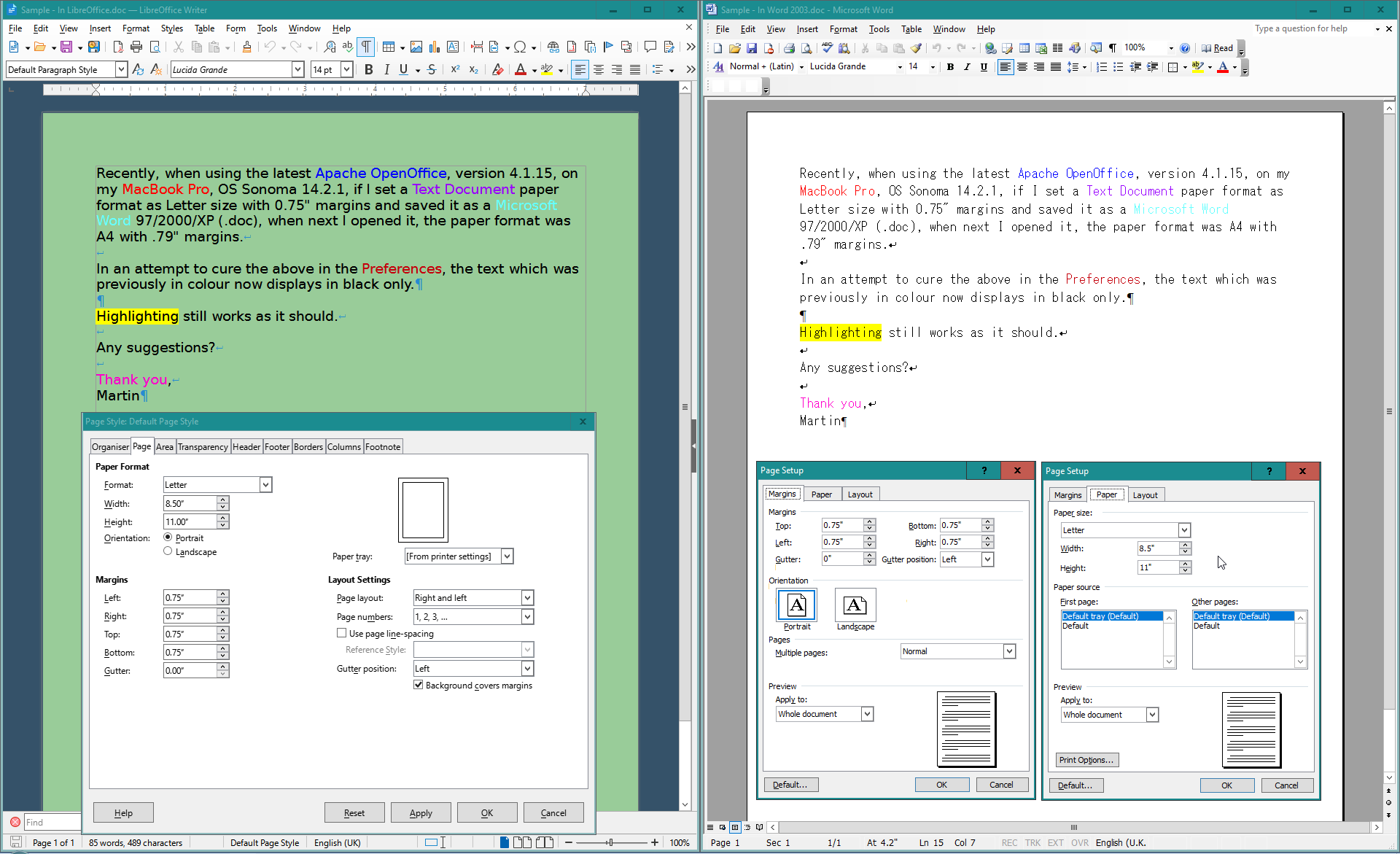Choose Portrait orientation in Word Page Setup
1400x854 pixels.
(x=797, y=605)
